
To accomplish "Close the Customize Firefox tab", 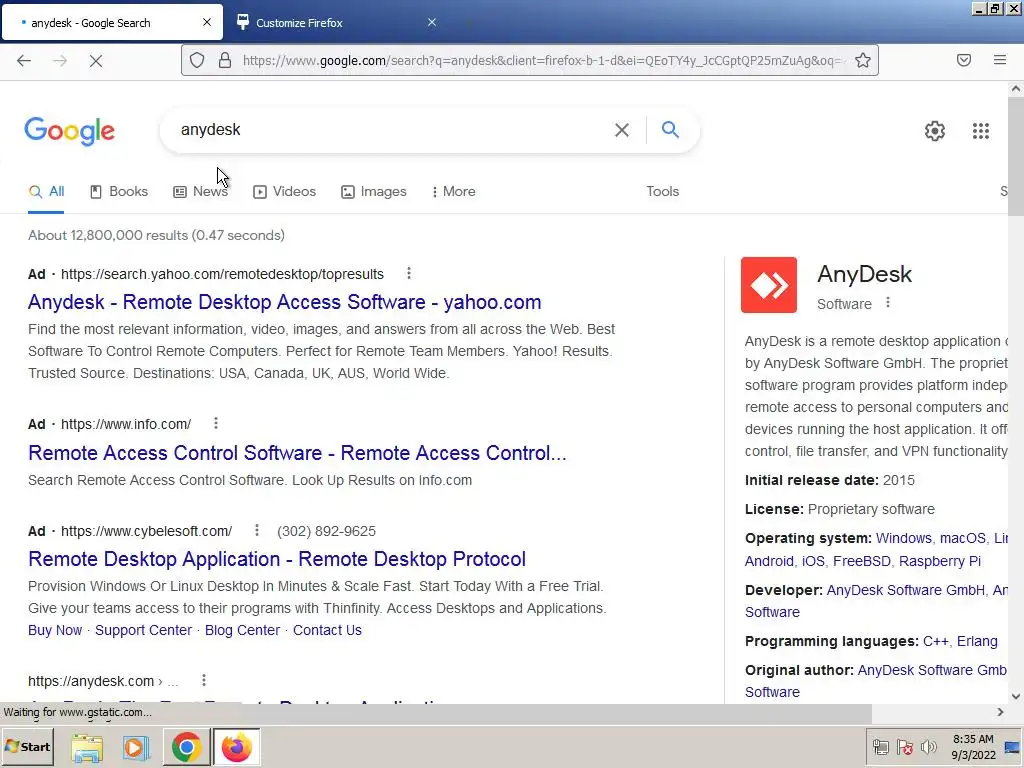I will [432, 22].
